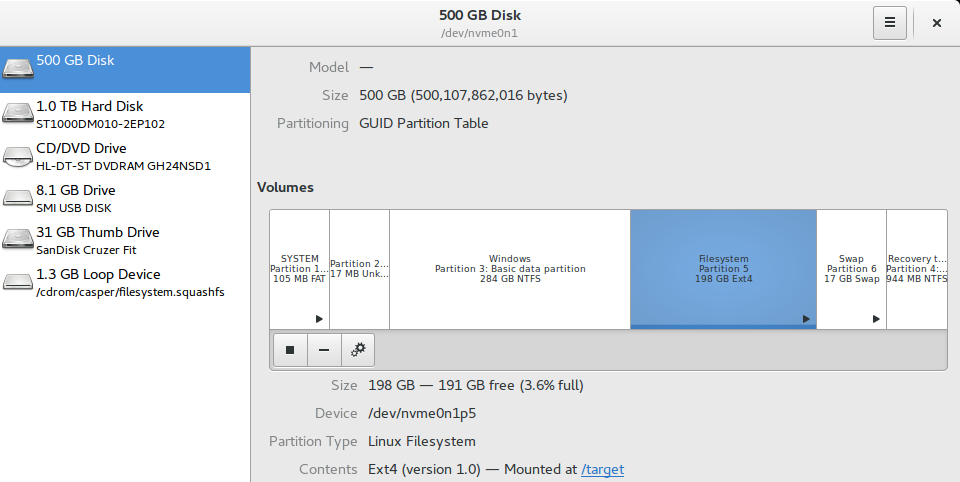Click the /dev/nvme0n1 subtitle in the header
This screenshot has height=482, width=960.
(x=479, y=33)
